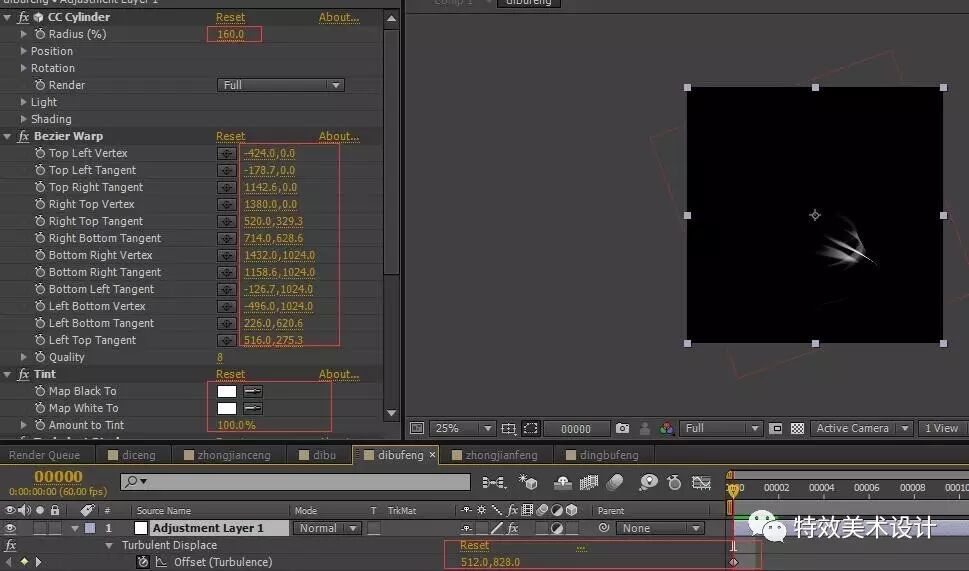
Task: Toggle Preserve Transparency box for Adjustment Layer 1
Action: (373, 528)
